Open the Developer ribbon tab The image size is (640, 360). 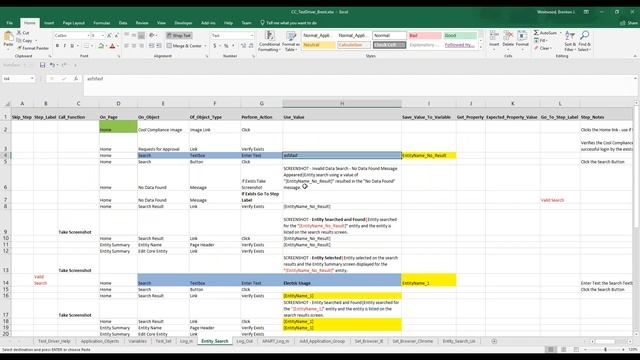pos(183,23)
